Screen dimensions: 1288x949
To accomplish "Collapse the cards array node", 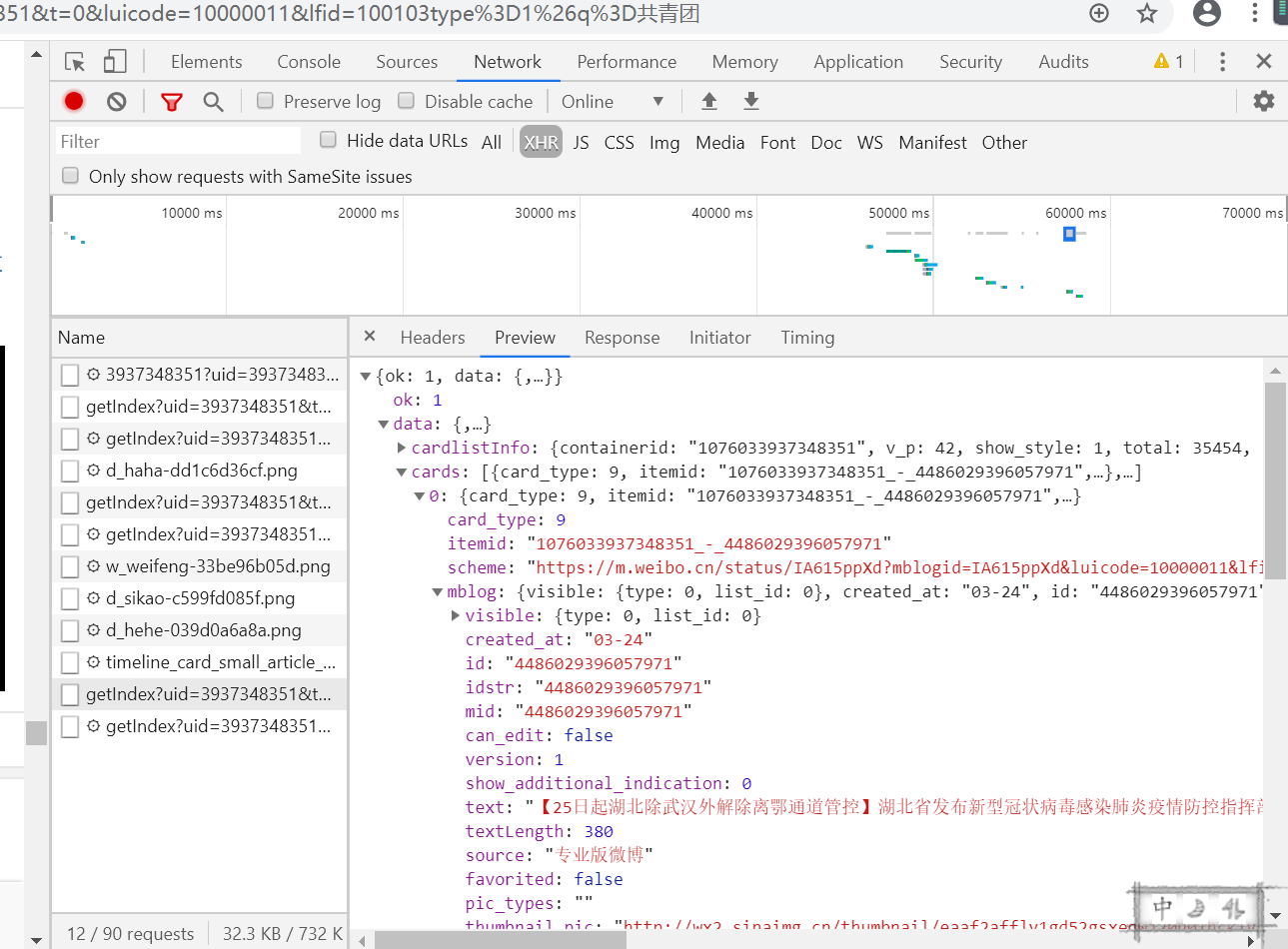I will tap(402, 473).
